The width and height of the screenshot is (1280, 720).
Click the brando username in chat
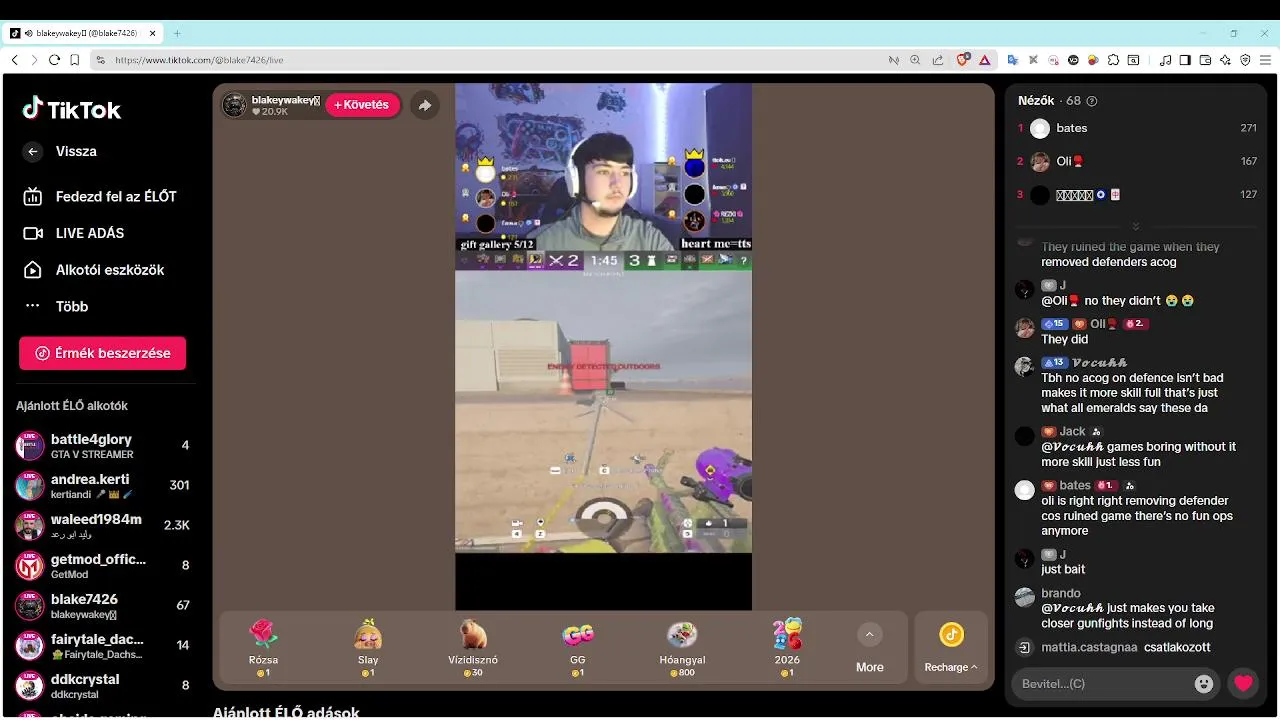(1061, 593)
